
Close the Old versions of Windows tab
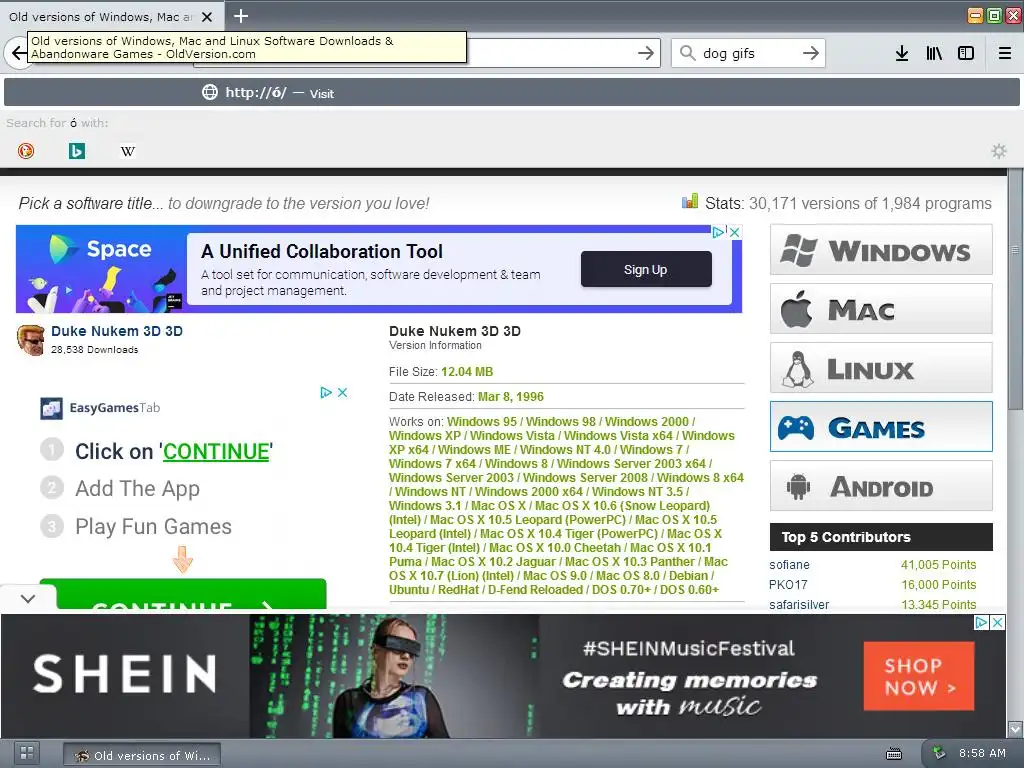click(207, 17)
